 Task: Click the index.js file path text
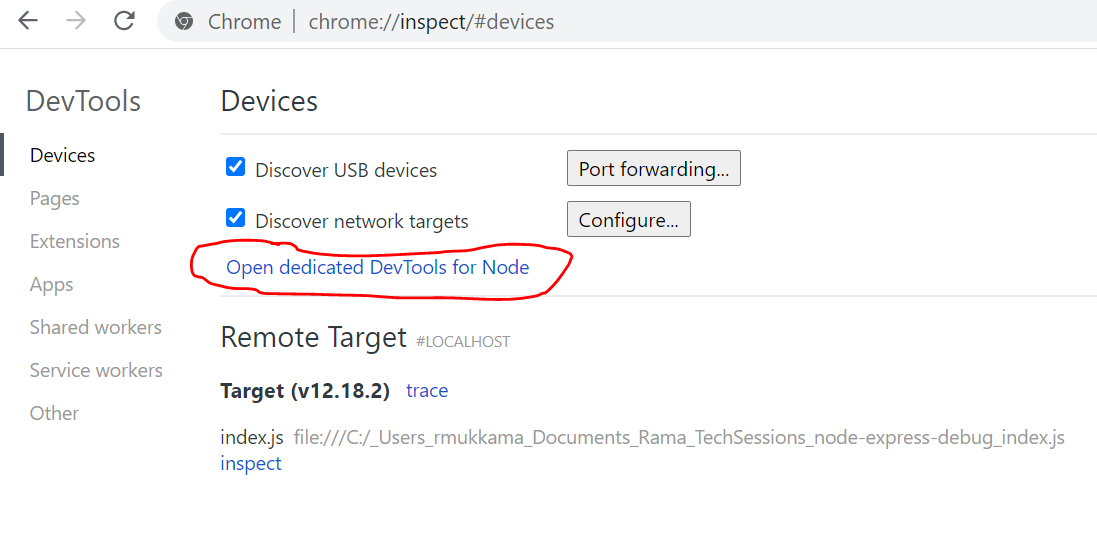point(679,438)
